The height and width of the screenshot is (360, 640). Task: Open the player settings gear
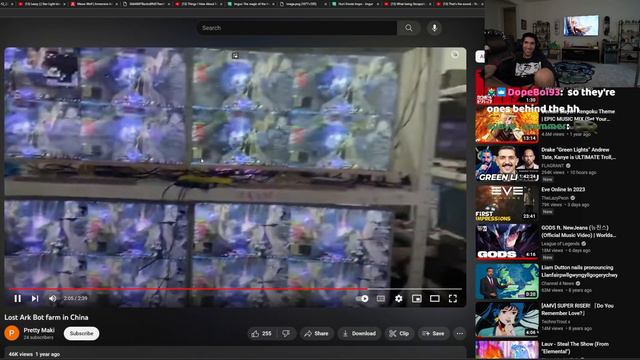[x=399, y=299]
